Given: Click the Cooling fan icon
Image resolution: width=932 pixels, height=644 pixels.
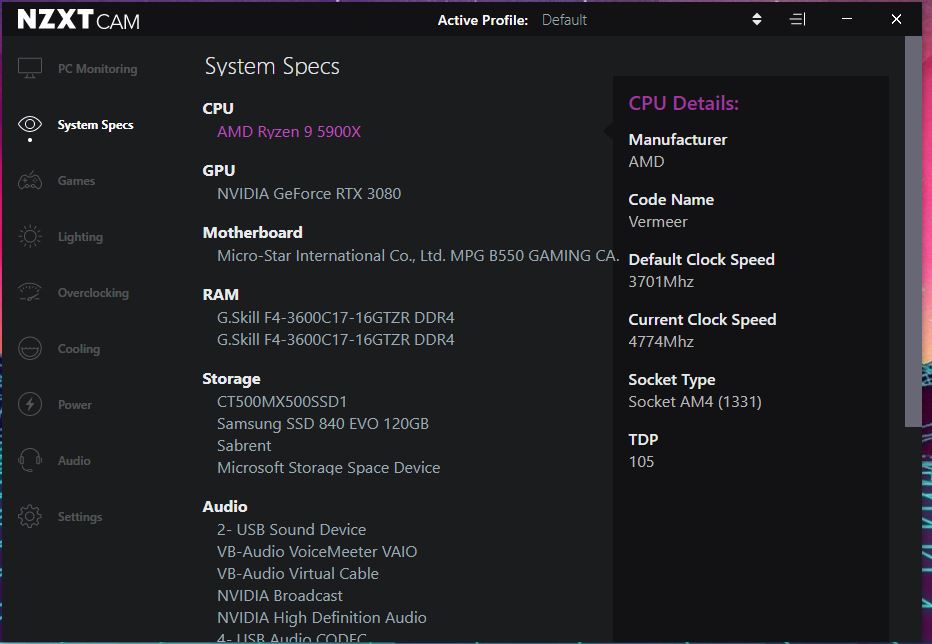Looking at the screenshot, I should point(30,348).
